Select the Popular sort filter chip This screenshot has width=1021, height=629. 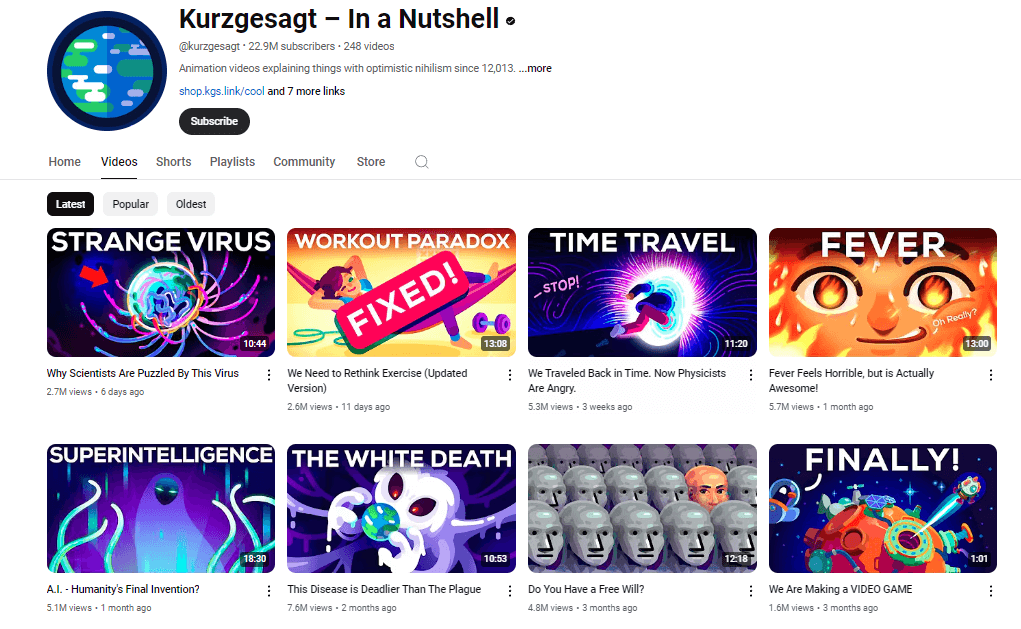pos(130,204)
